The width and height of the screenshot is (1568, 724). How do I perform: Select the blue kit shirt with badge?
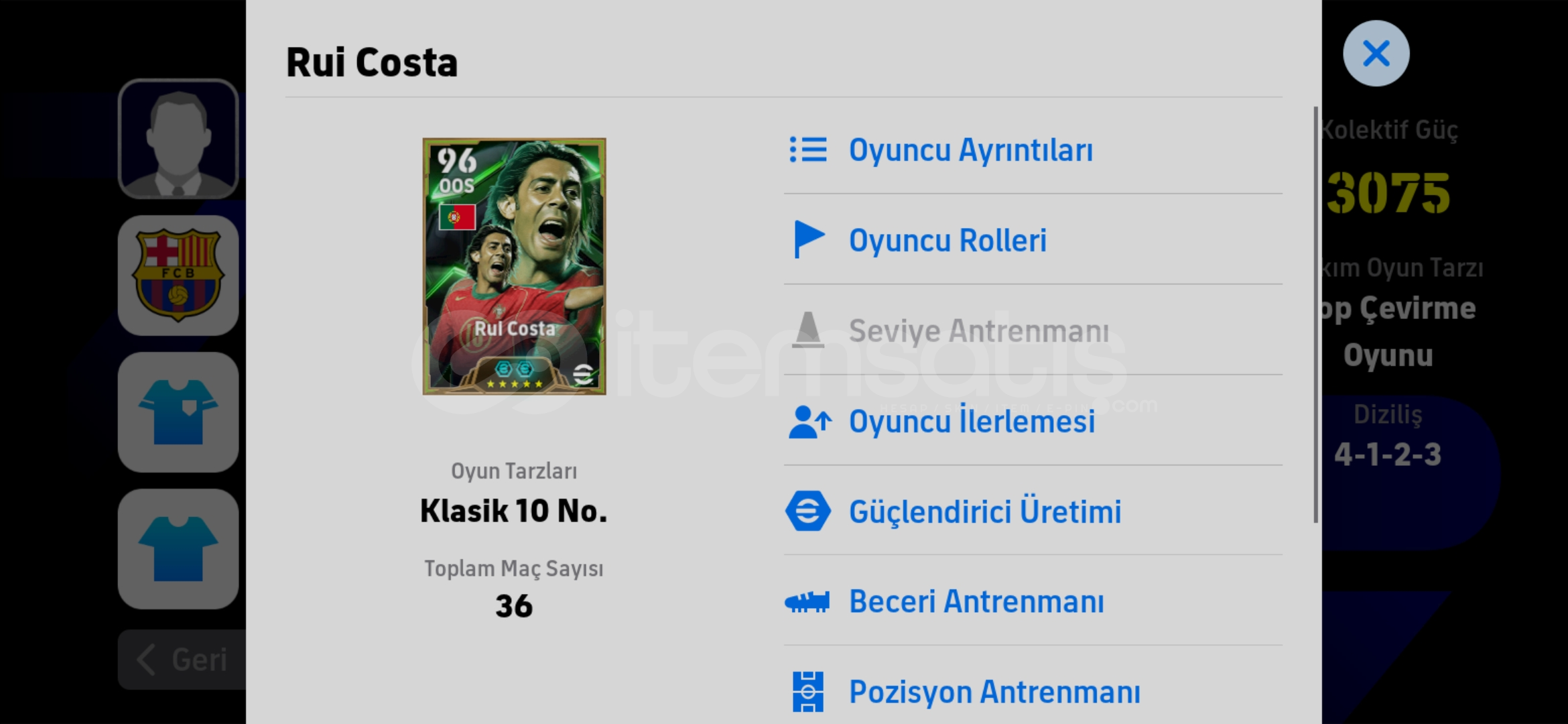pos(178,412)
